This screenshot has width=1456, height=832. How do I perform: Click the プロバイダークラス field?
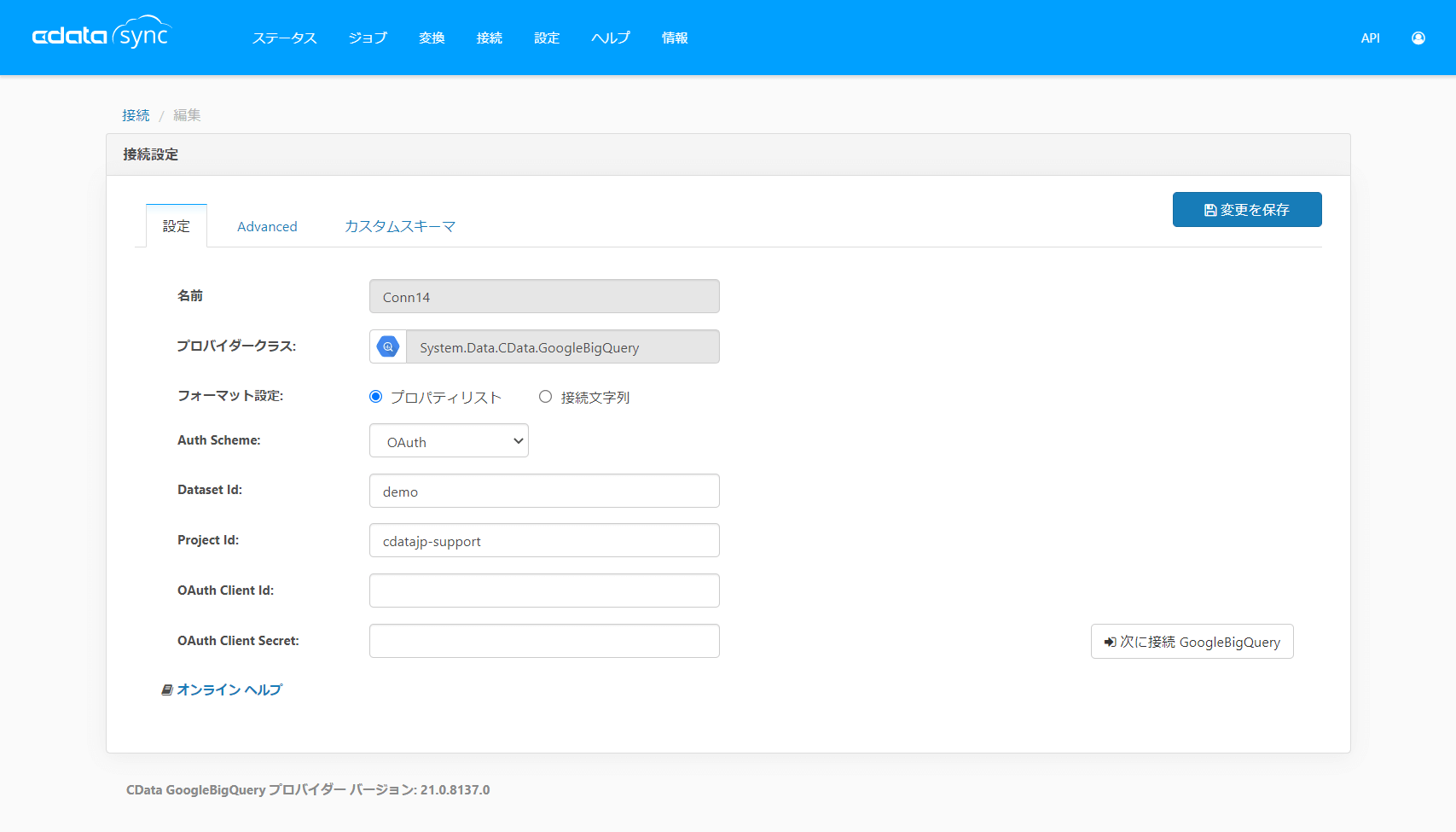coord(563,346)
